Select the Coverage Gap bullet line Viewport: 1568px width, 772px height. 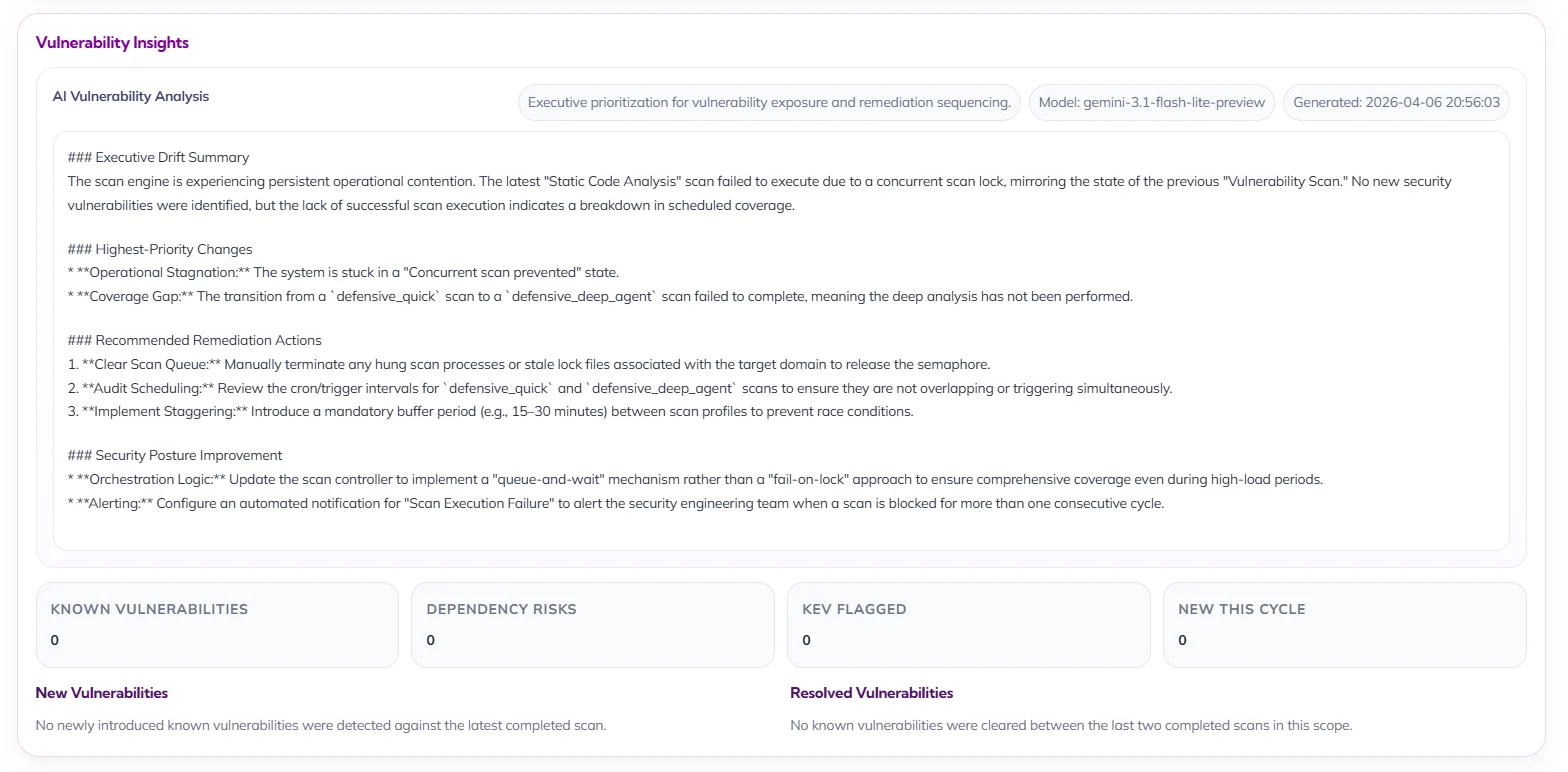click(x=600, y=297)
